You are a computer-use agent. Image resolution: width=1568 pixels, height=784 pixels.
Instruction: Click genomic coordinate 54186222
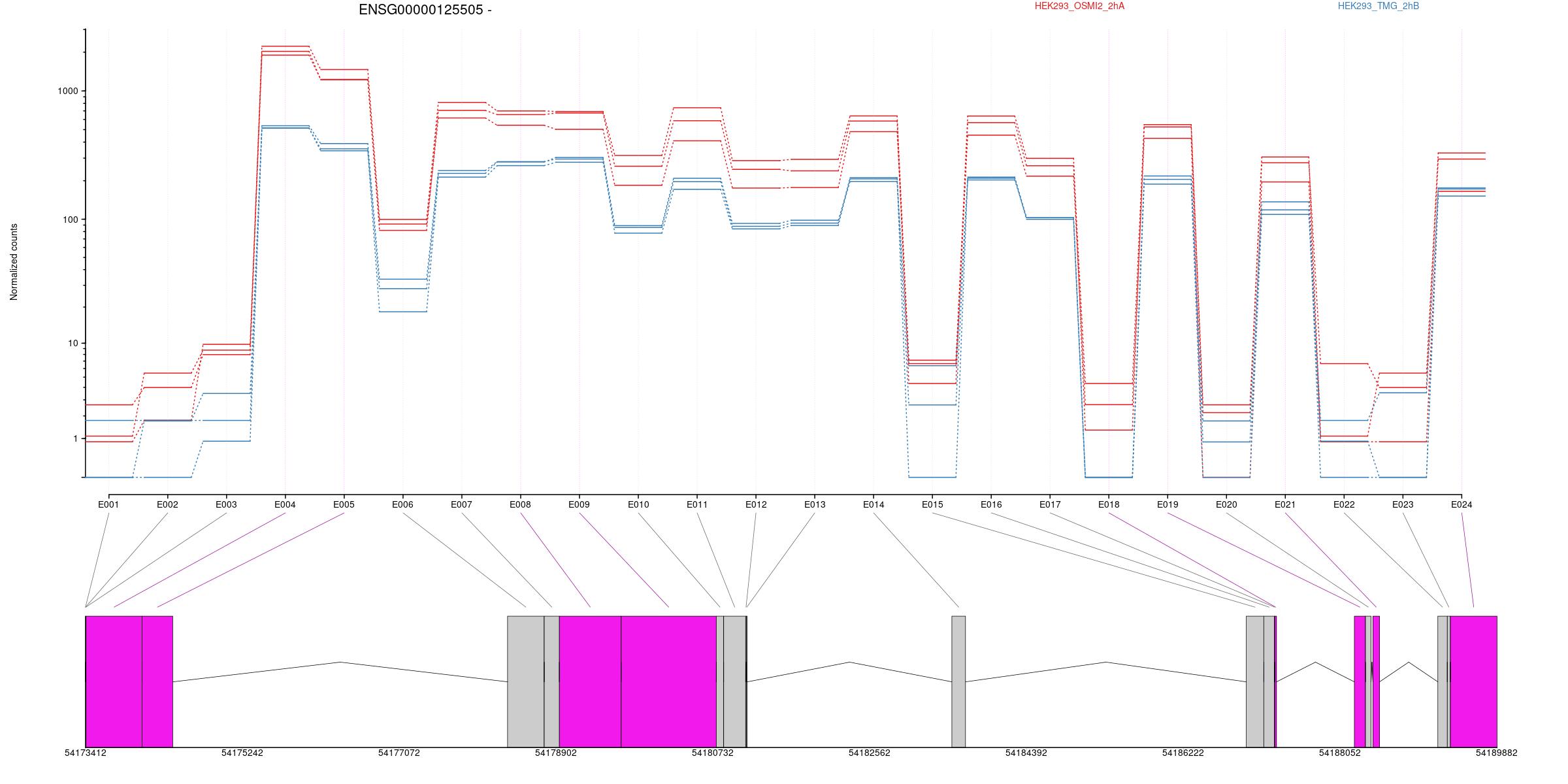point(1183,753)
